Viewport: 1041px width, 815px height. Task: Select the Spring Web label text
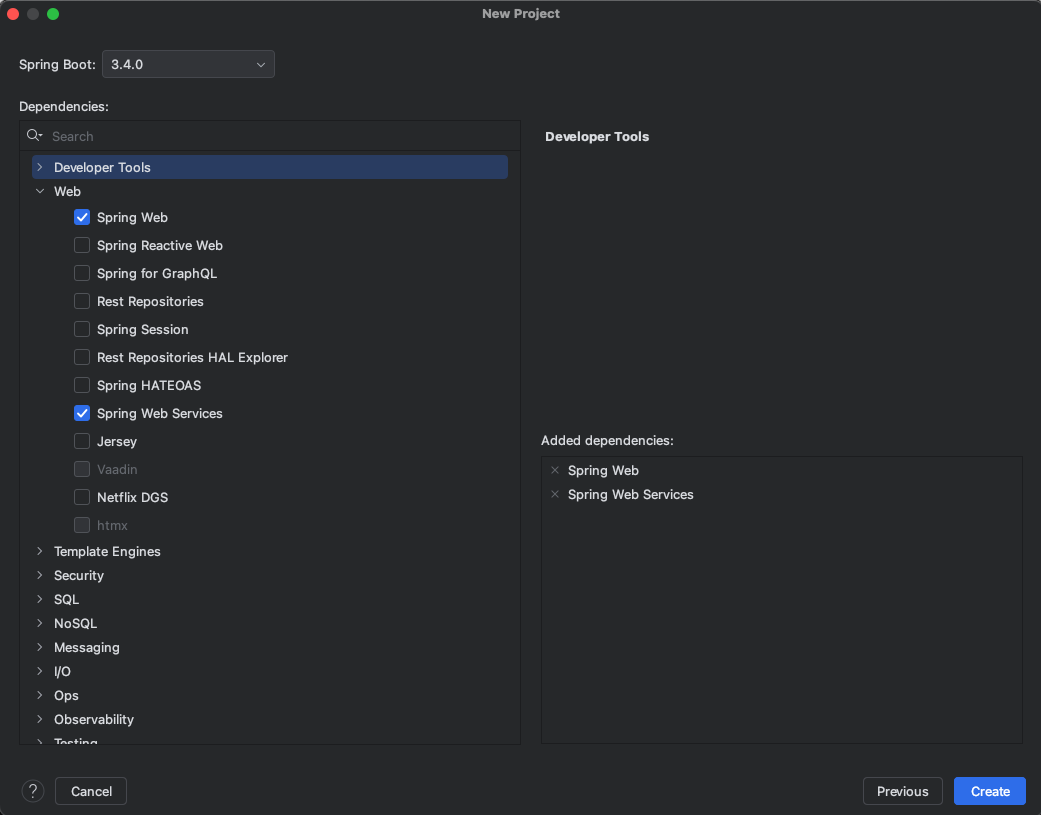click(x=132, y=217)
